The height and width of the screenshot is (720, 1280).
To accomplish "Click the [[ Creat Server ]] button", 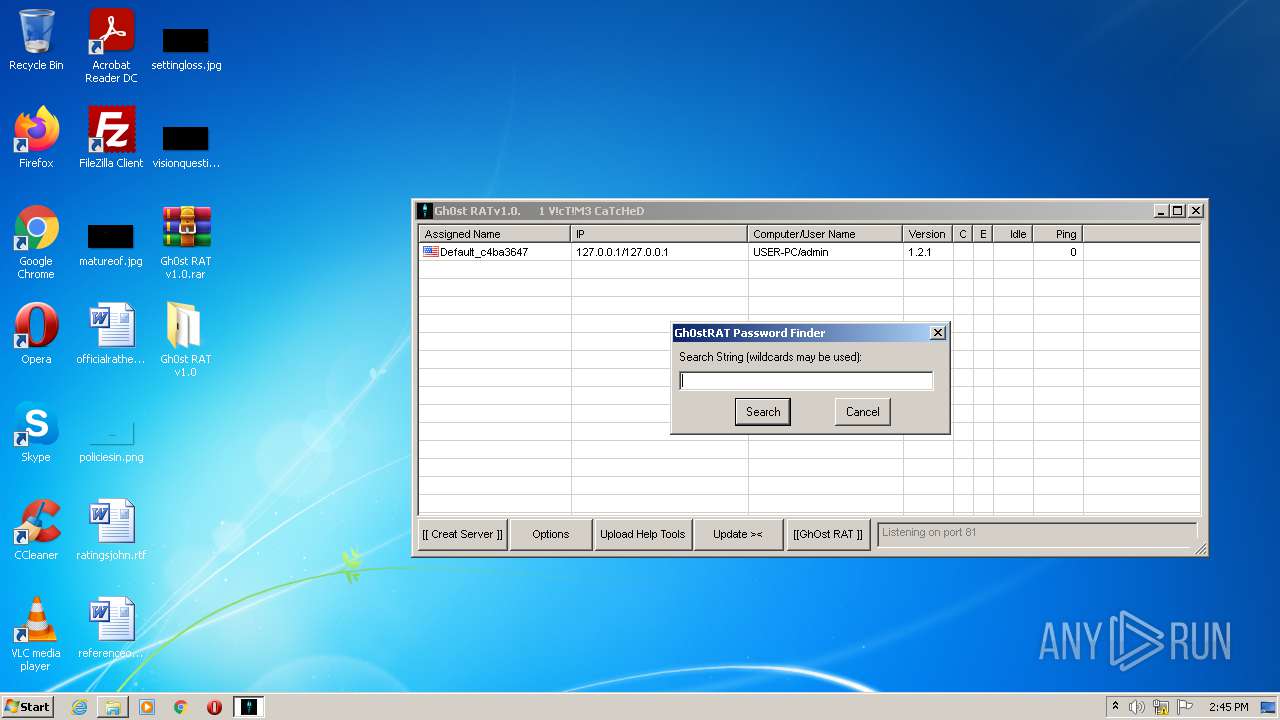I will click(x=463, y=534).
